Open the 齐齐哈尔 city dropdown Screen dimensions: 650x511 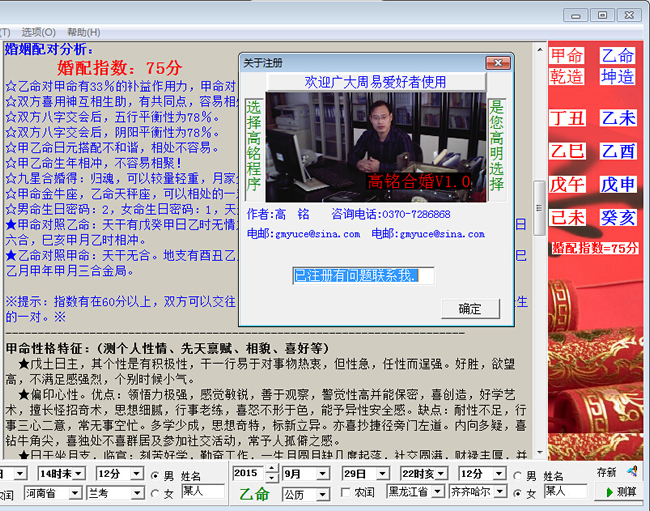pyautogui.click(x=500, y=493)
